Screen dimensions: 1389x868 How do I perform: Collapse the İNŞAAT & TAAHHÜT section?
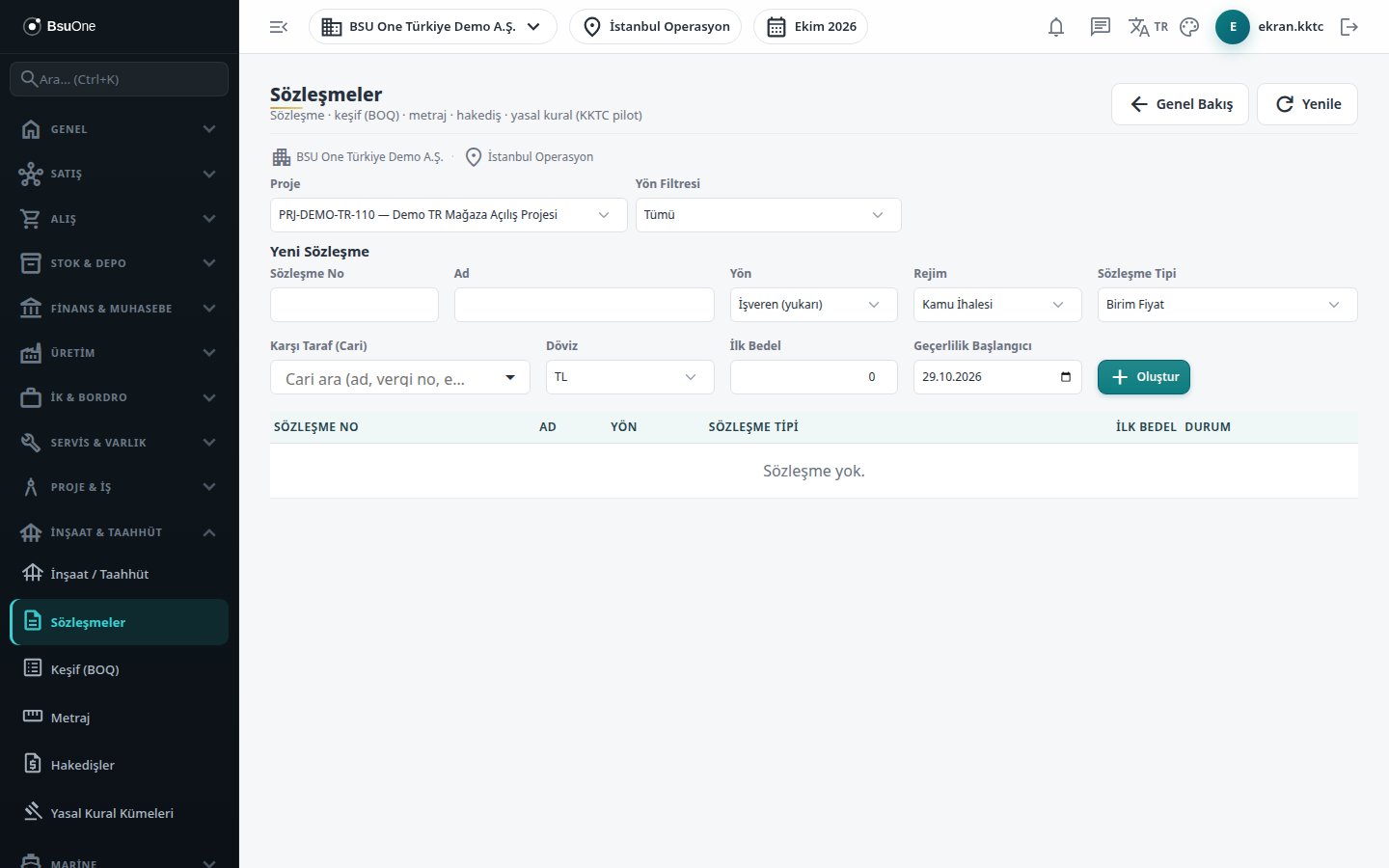(120, 532)
